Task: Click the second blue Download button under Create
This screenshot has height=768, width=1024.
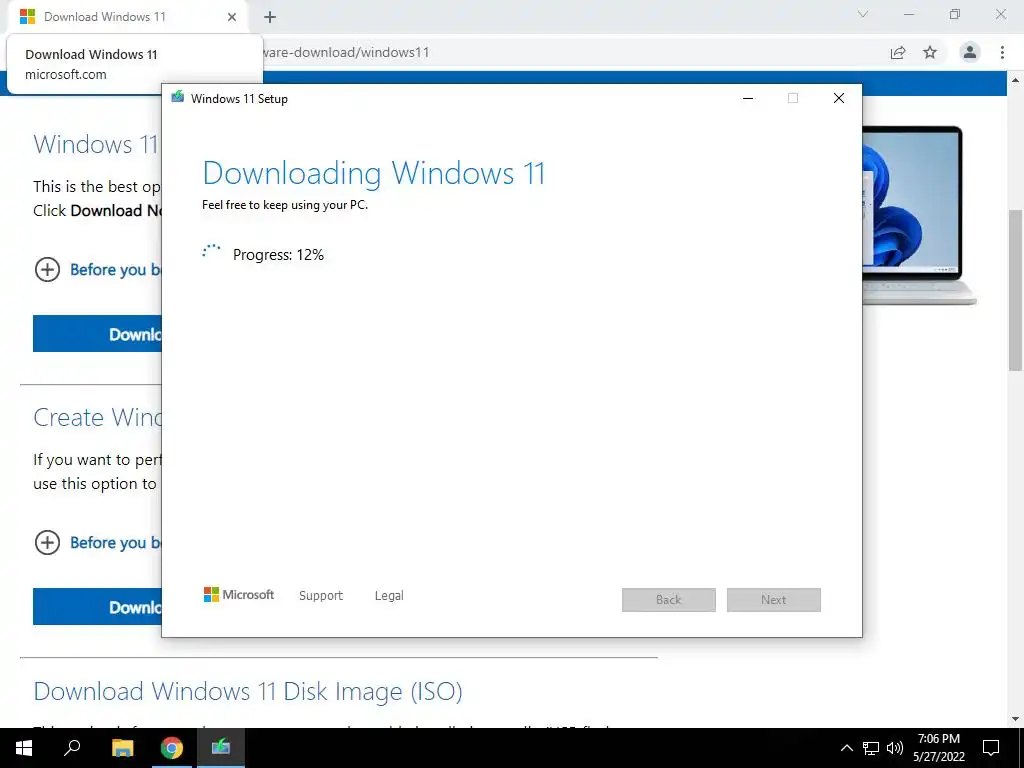Action: pyautogui.click(x=97, y=607)
